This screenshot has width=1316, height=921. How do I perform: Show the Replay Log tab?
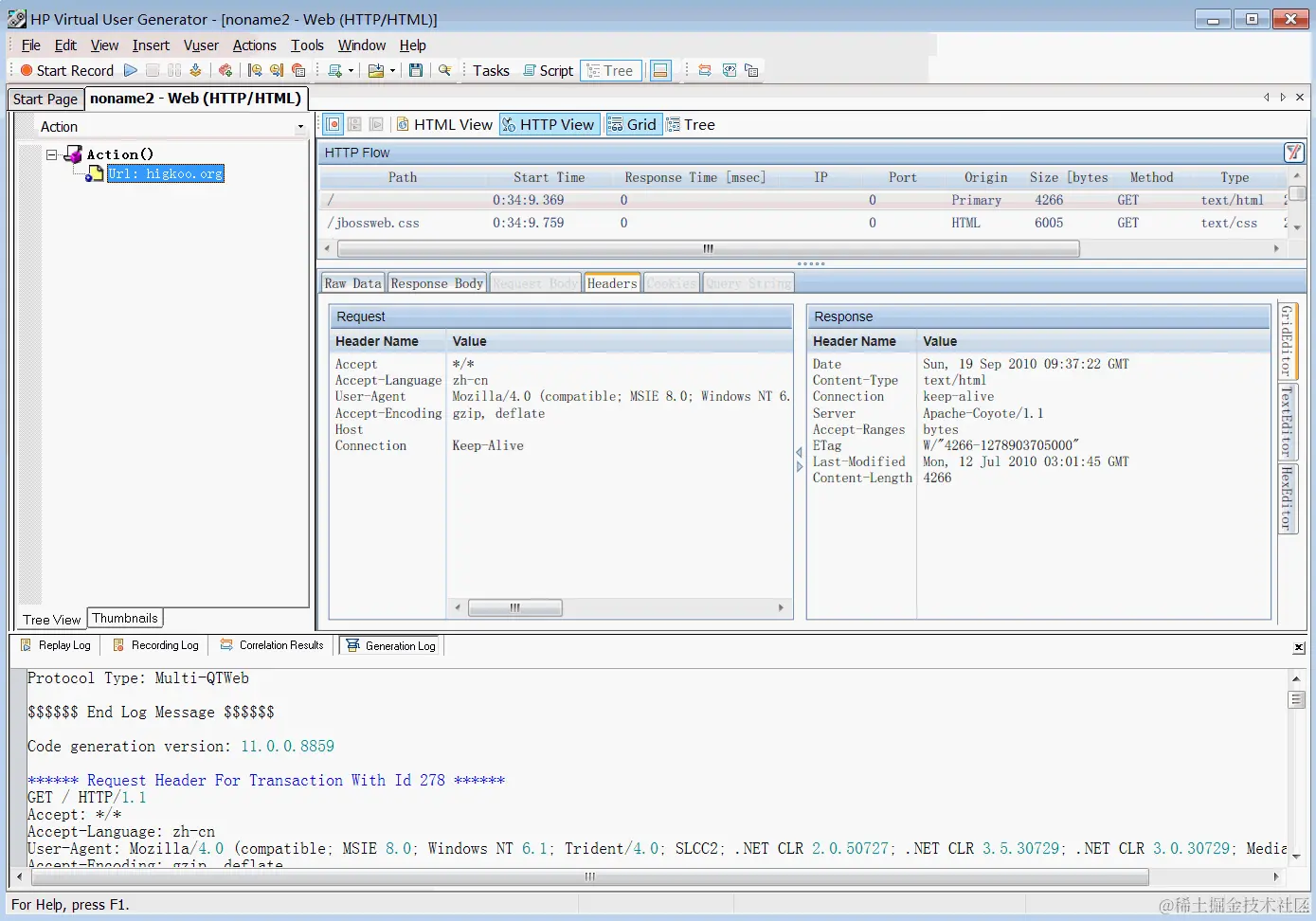56,645
